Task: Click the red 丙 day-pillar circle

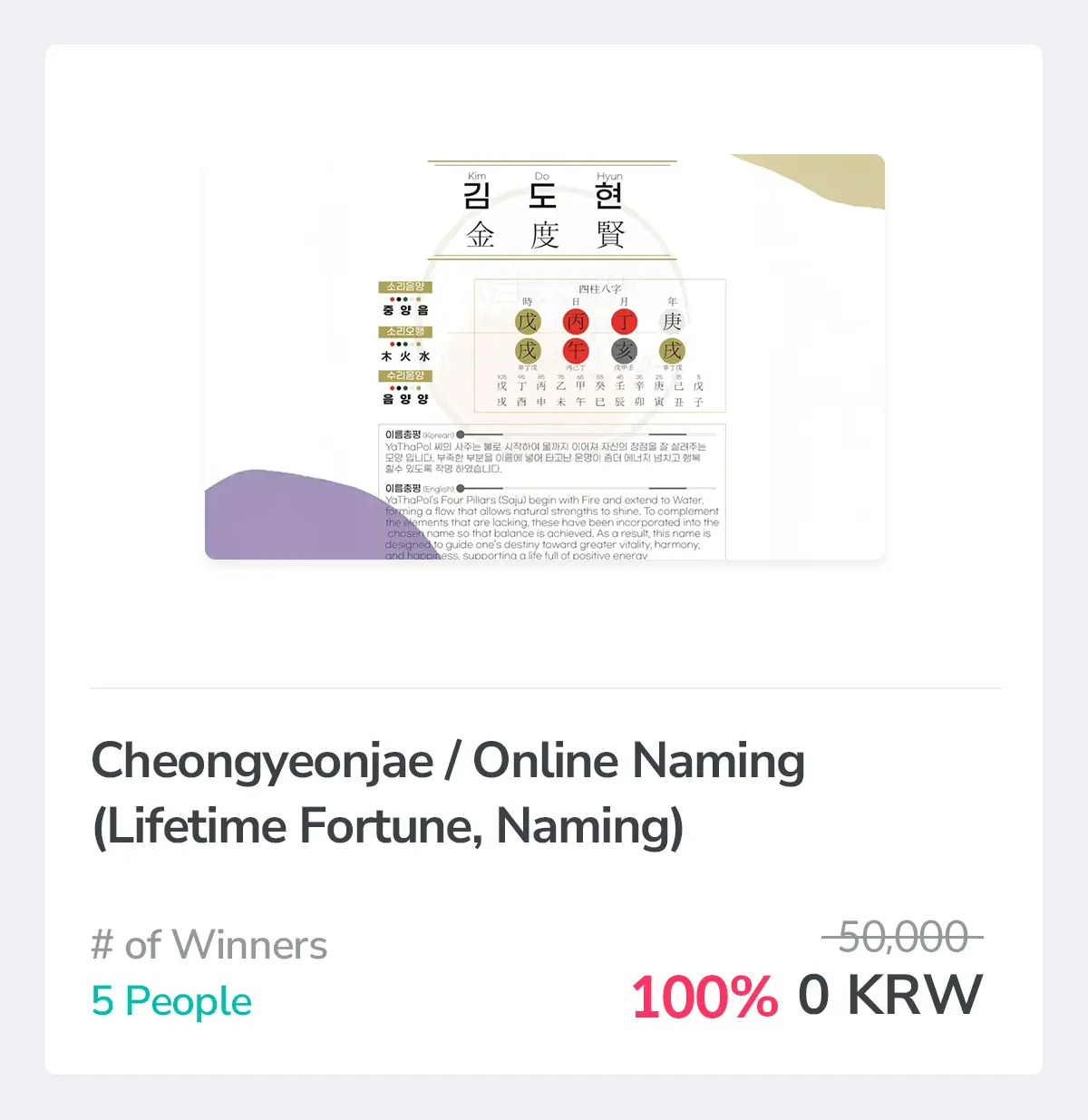Action: pyautogui.click(x=576, y=322)
